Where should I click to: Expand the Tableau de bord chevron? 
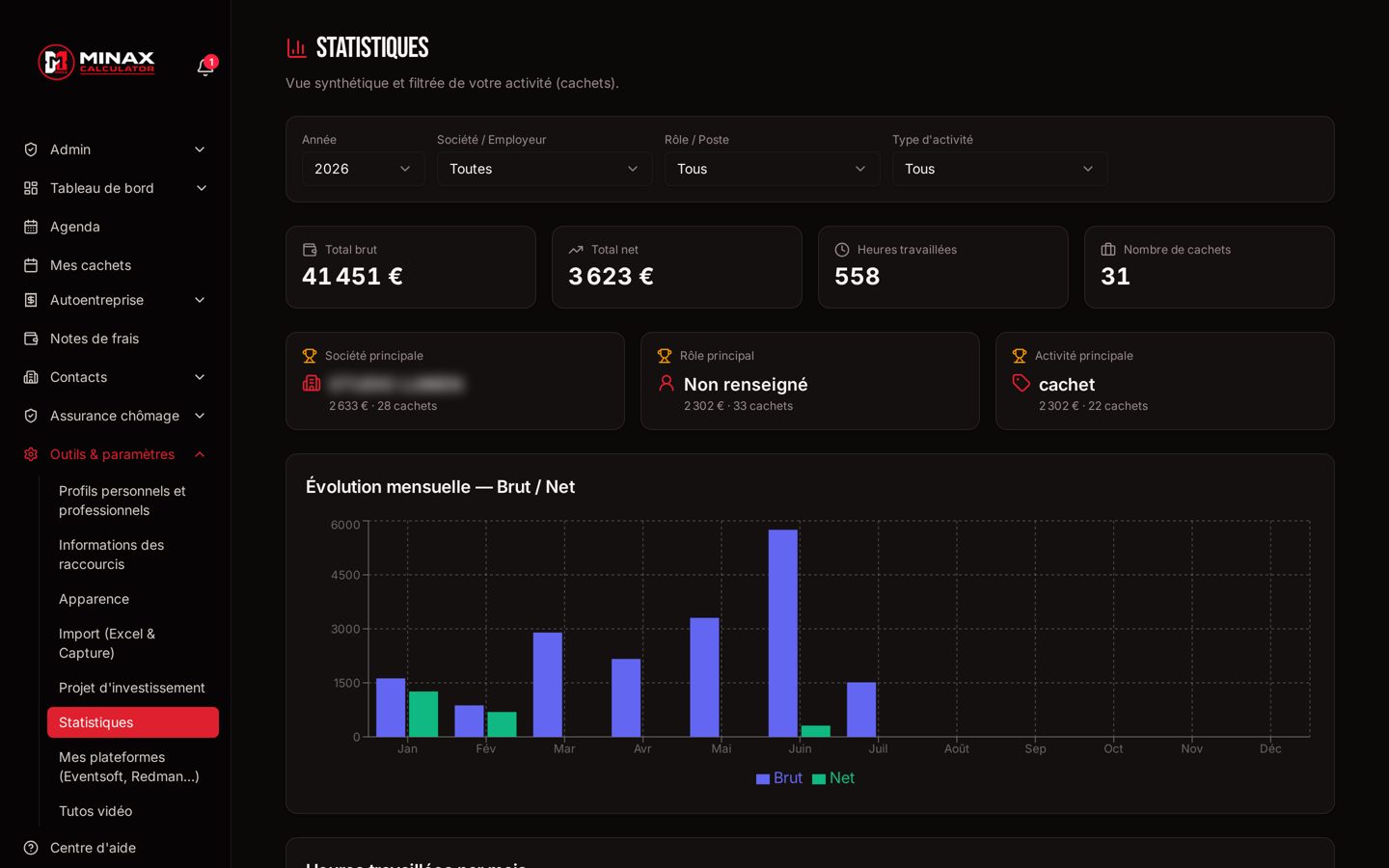pos(202,188)
